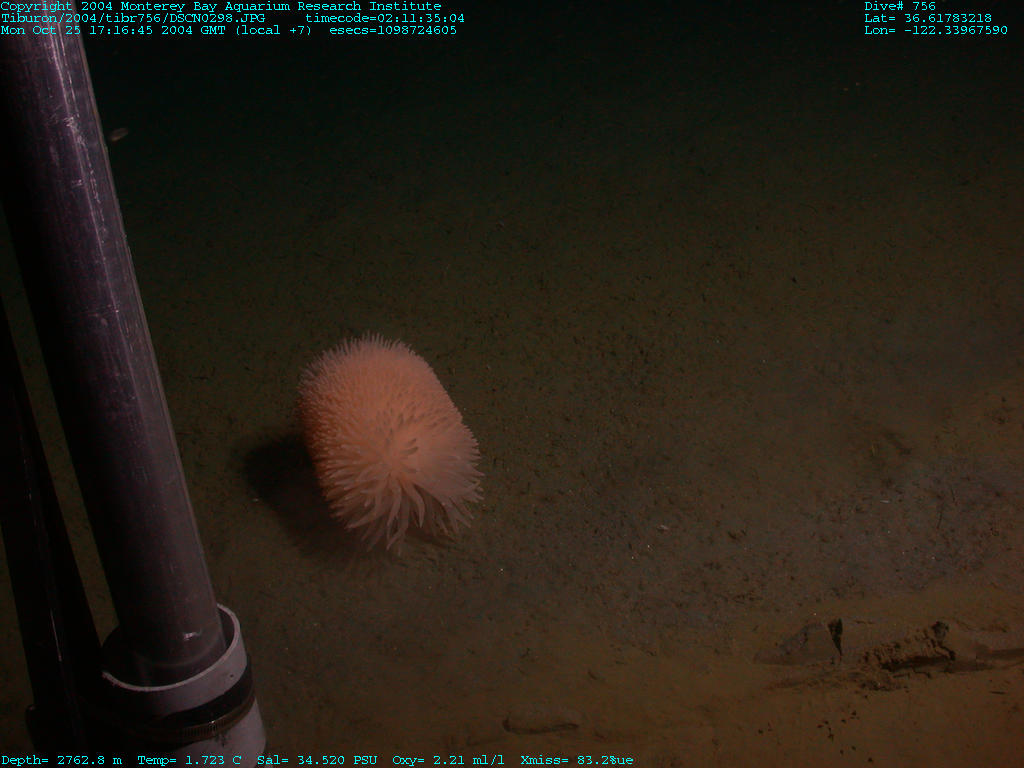Select the file path 'Tiburon/2004/tibr756/DSCN0298.JPG'
Screen dimensions: 1024x768
click(133, 18)
